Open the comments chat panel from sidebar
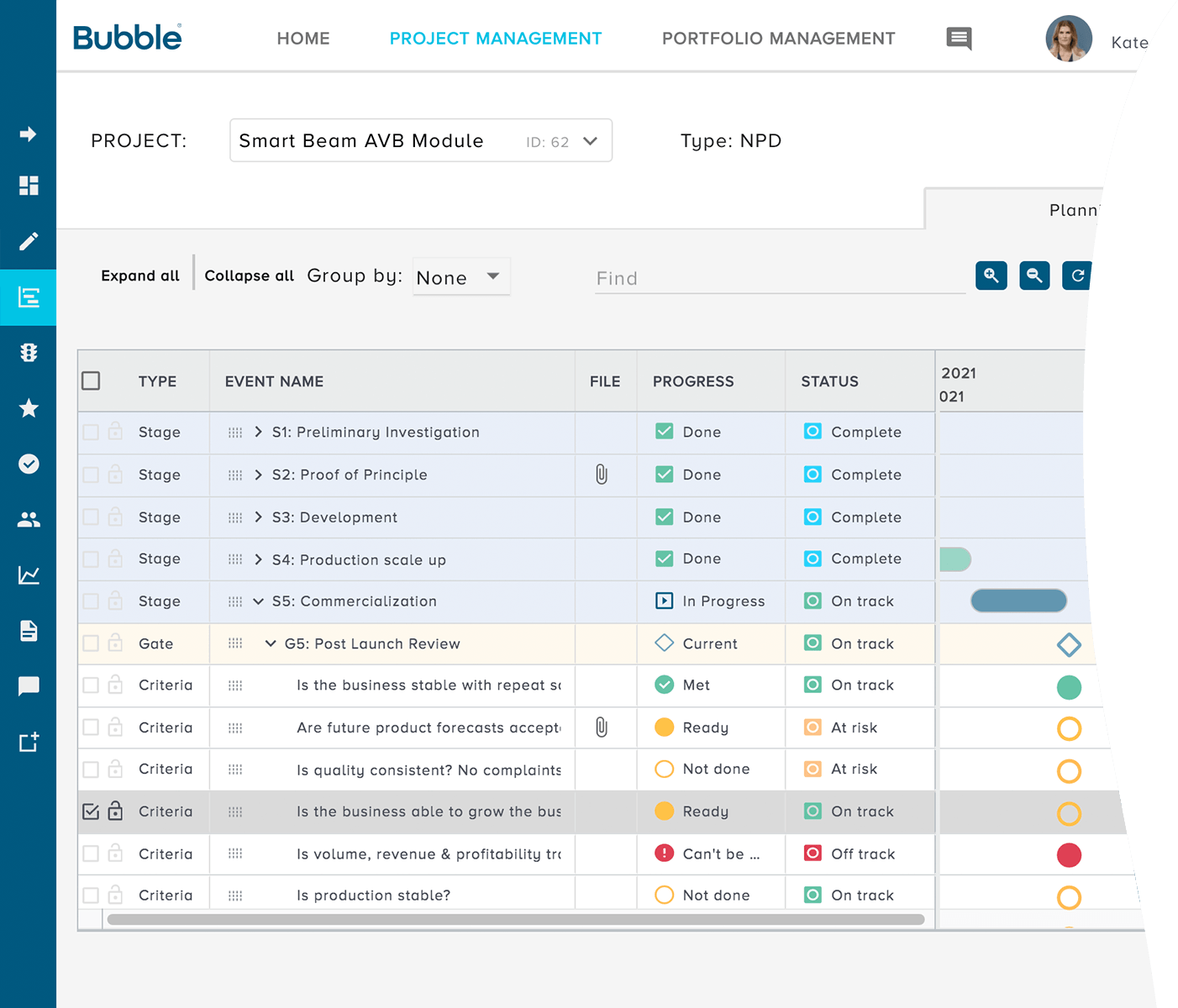 [28, 686]
